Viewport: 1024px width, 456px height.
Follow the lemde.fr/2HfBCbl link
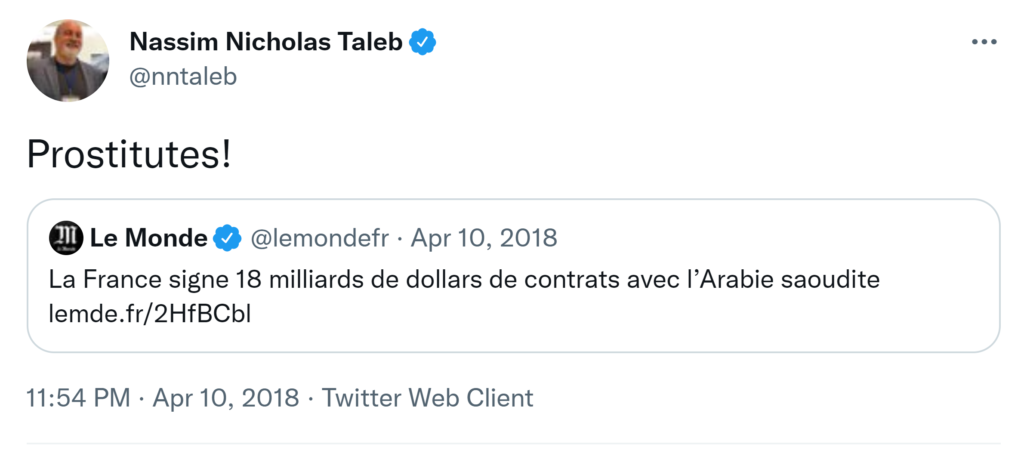coord(150,313)
